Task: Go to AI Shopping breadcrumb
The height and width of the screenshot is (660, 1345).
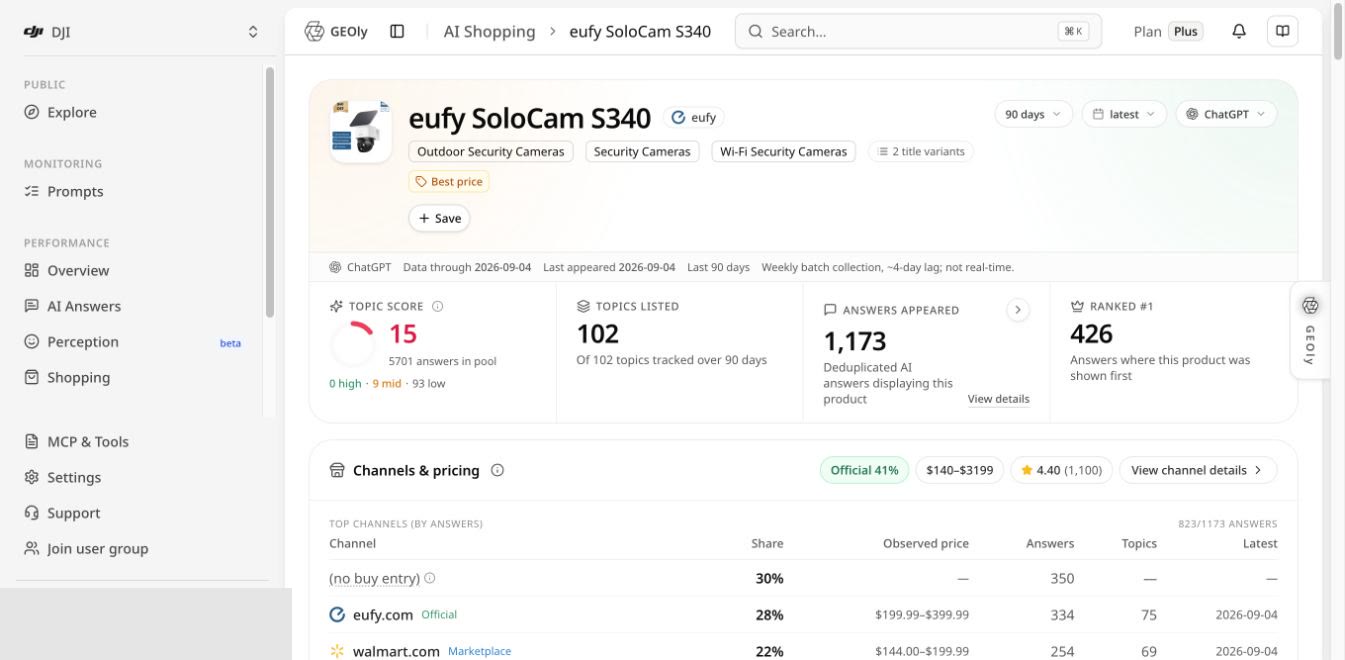Action: coord(489,32)
